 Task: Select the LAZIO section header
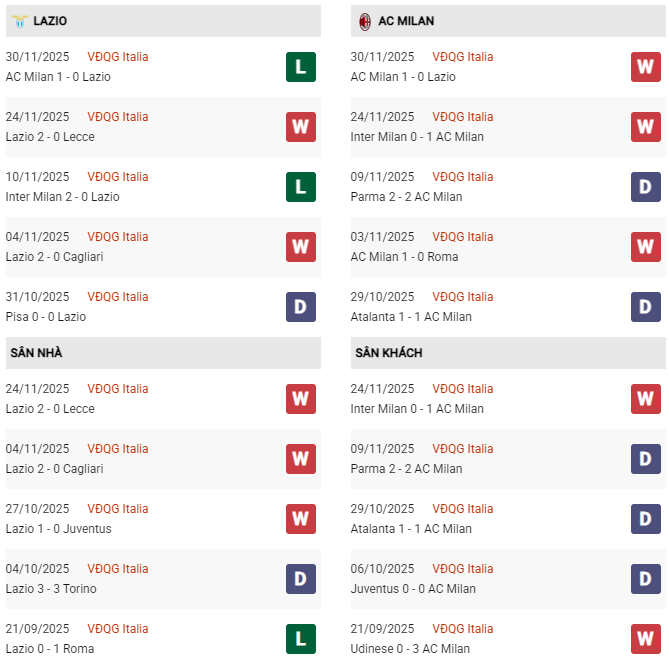coord(50,21)
